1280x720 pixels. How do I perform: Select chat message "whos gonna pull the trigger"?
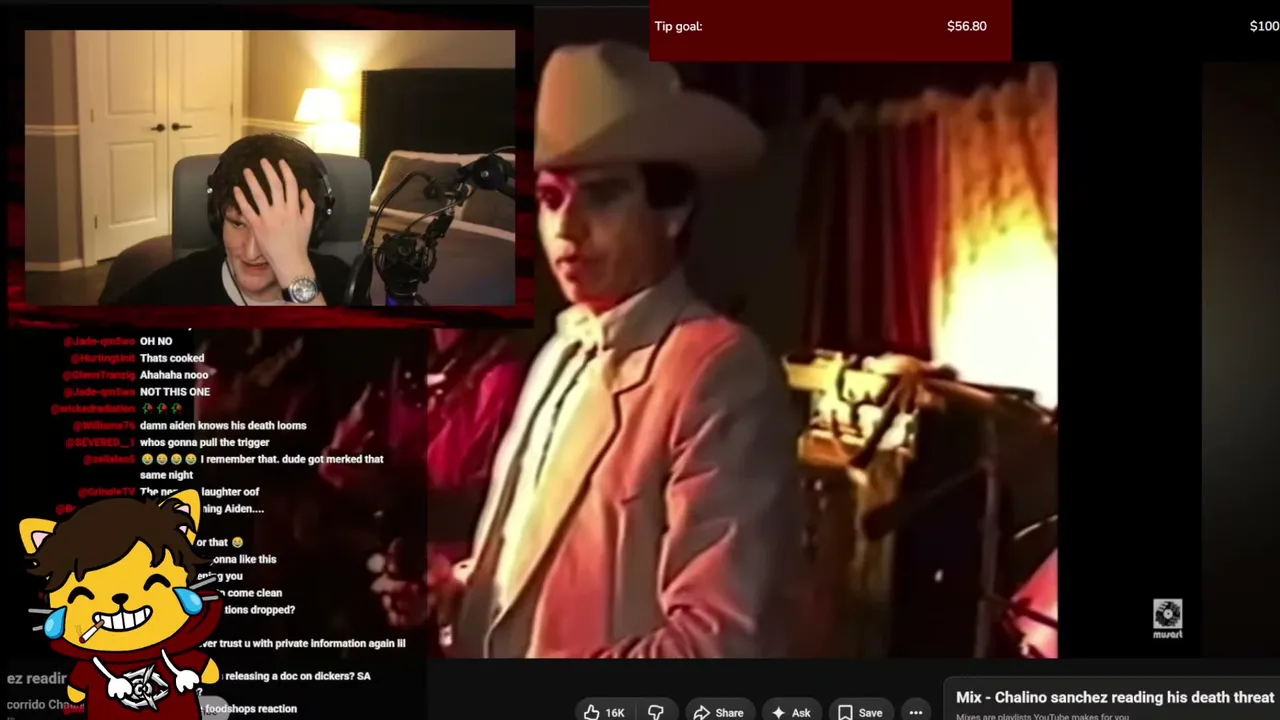(x=205, y=442)
